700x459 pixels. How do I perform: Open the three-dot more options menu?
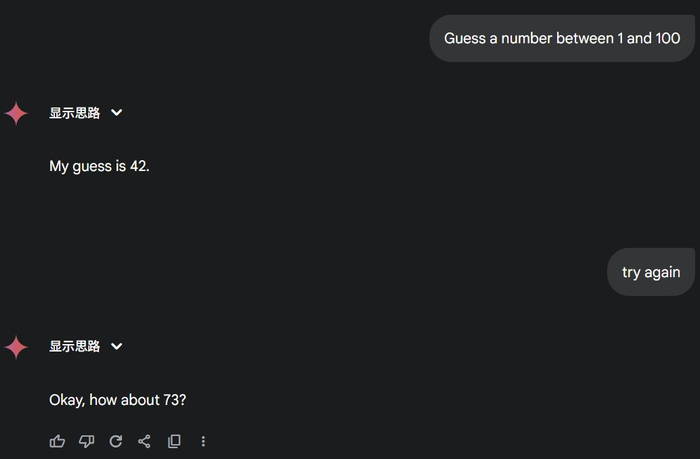pos(203,441)
